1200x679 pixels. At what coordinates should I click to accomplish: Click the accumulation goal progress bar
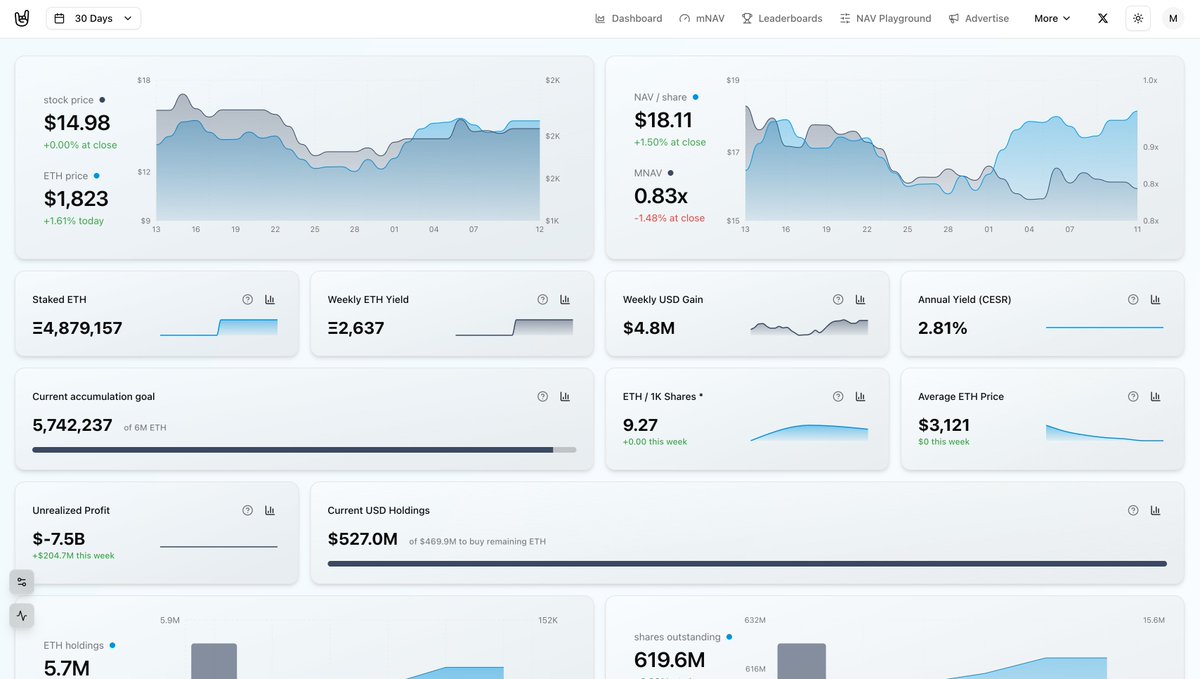point(304,450)
